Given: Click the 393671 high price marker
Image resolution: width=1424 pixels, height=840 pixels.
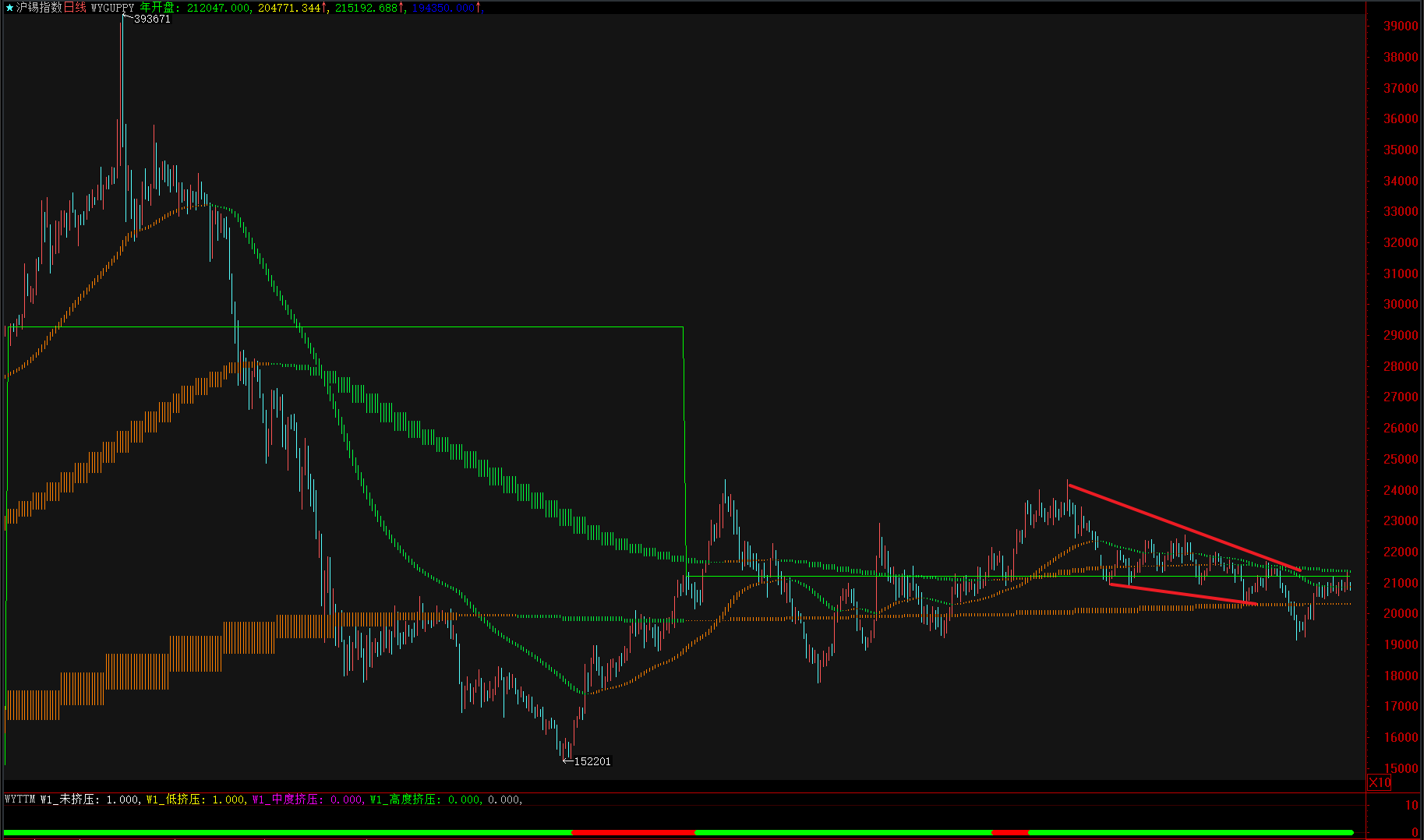Looking at the screenshot, I should (x=151, y=19).
